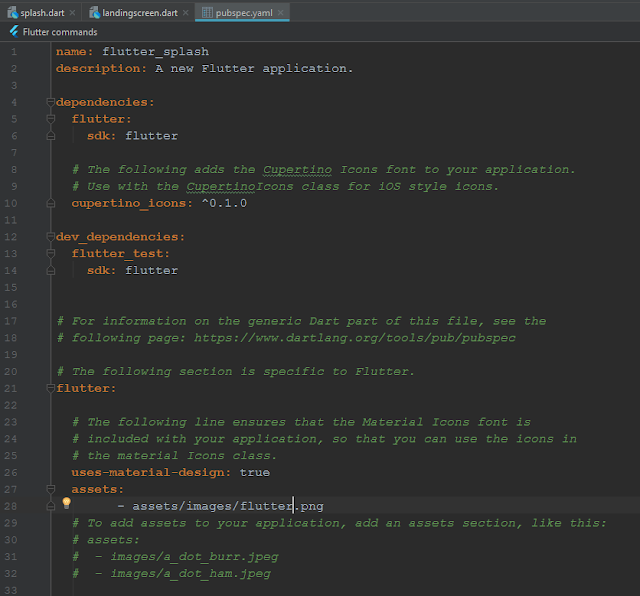This screenshot has width=640, height=596.
Task: Click the fold end marker on line 14
Action: click(51, 270)
